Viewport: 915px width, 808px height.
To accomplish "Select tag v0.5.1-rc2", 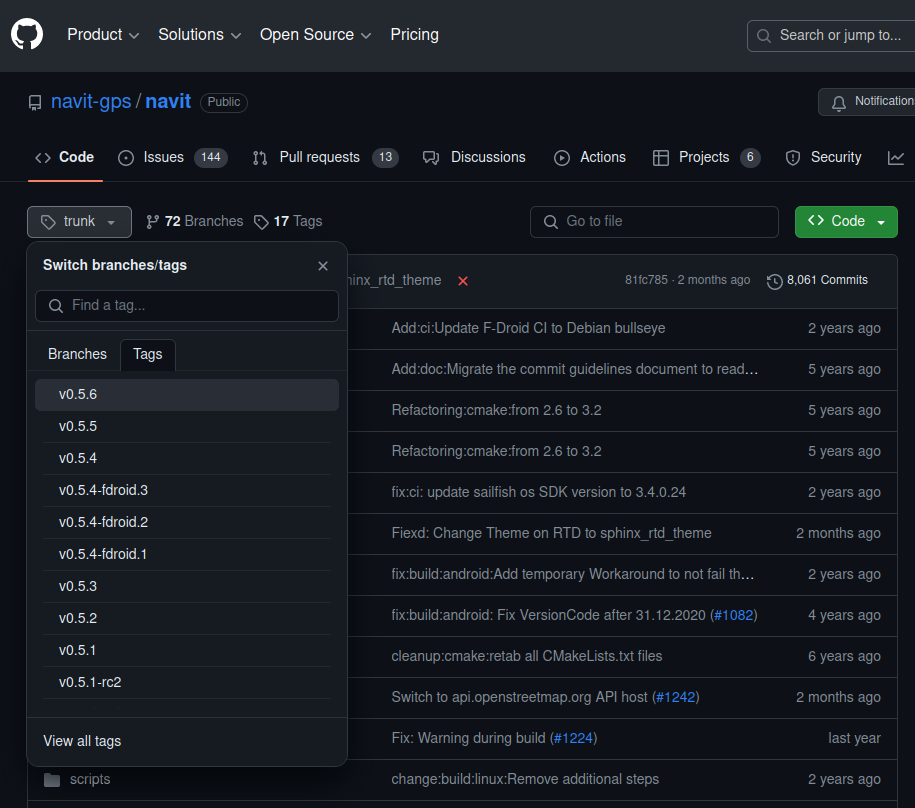I will (x=187, y=683).
